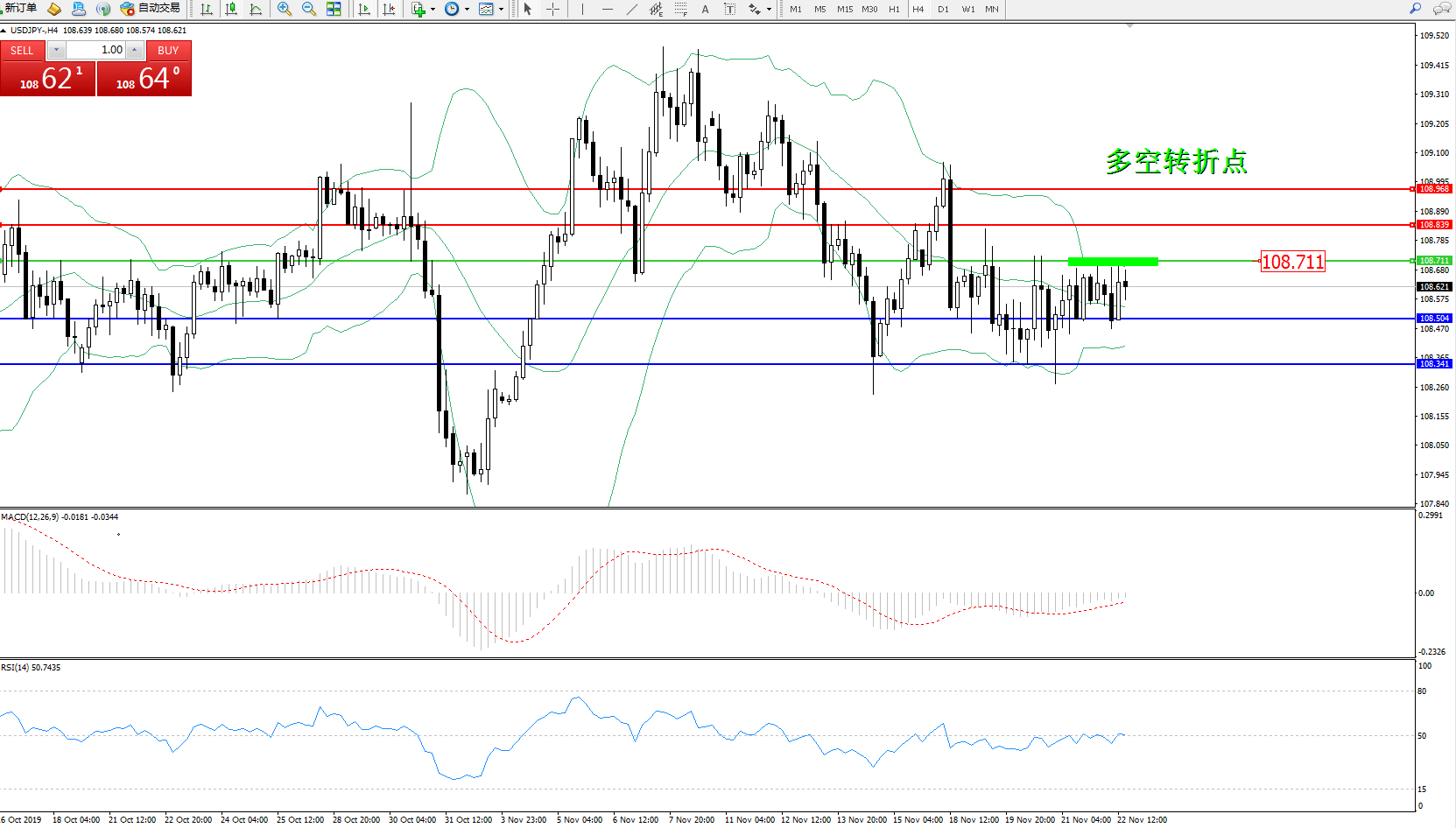
Task: Select the horizontal line drawing tool
Action: (607, 9)
